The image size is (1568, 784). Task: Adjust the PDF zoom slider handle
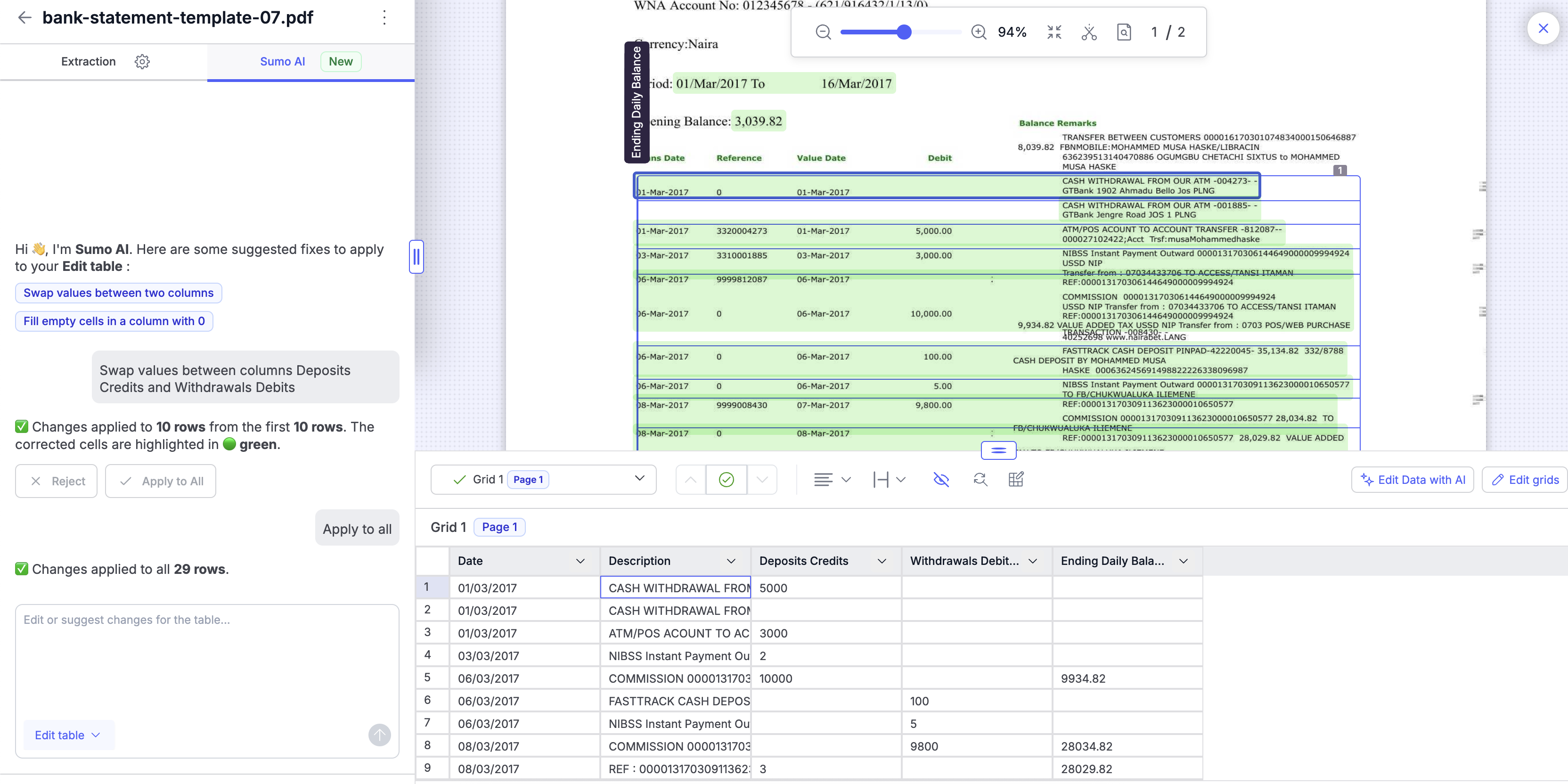(x=904, y=32)
